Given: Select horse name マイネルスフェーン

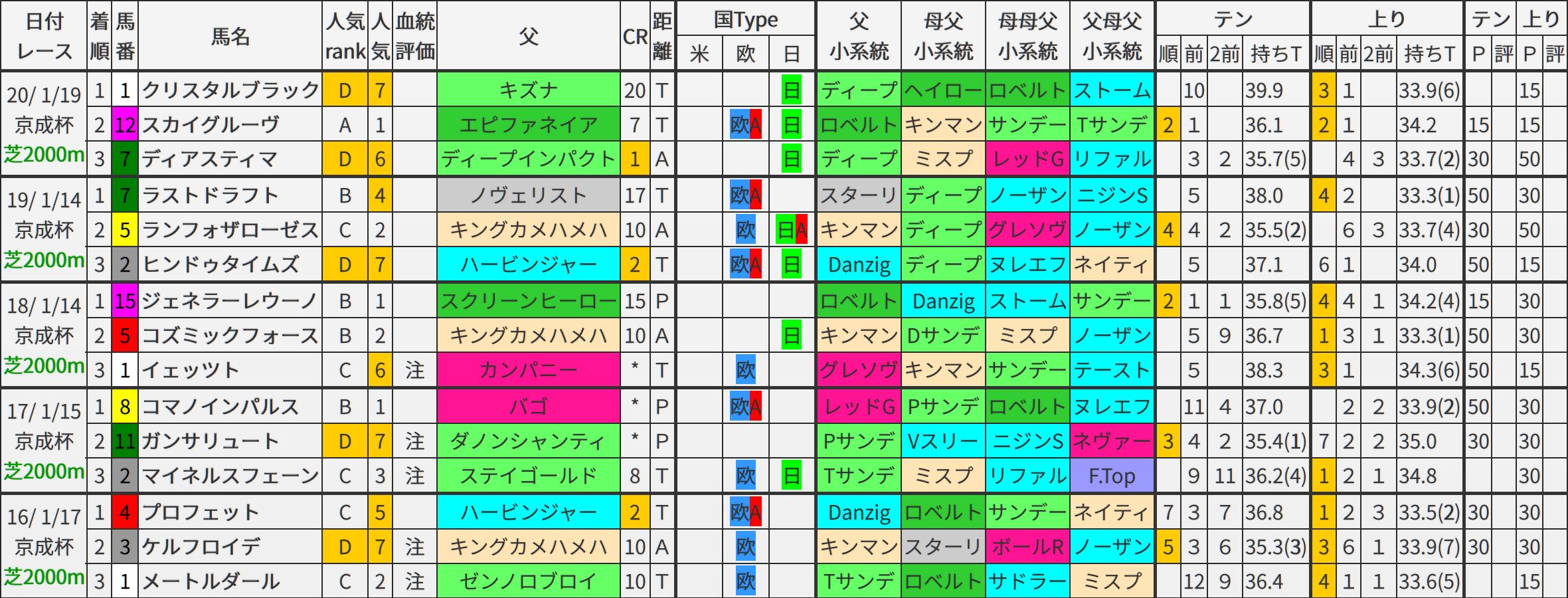Looking at the screenshot, I should coord(230,476).
